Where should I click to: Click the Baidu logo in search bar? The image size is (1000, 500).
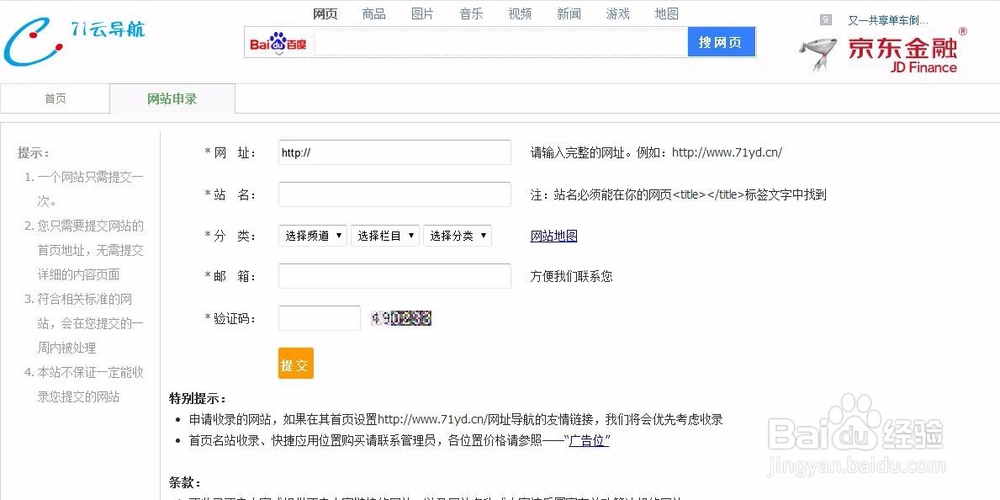tap(278, 43)
